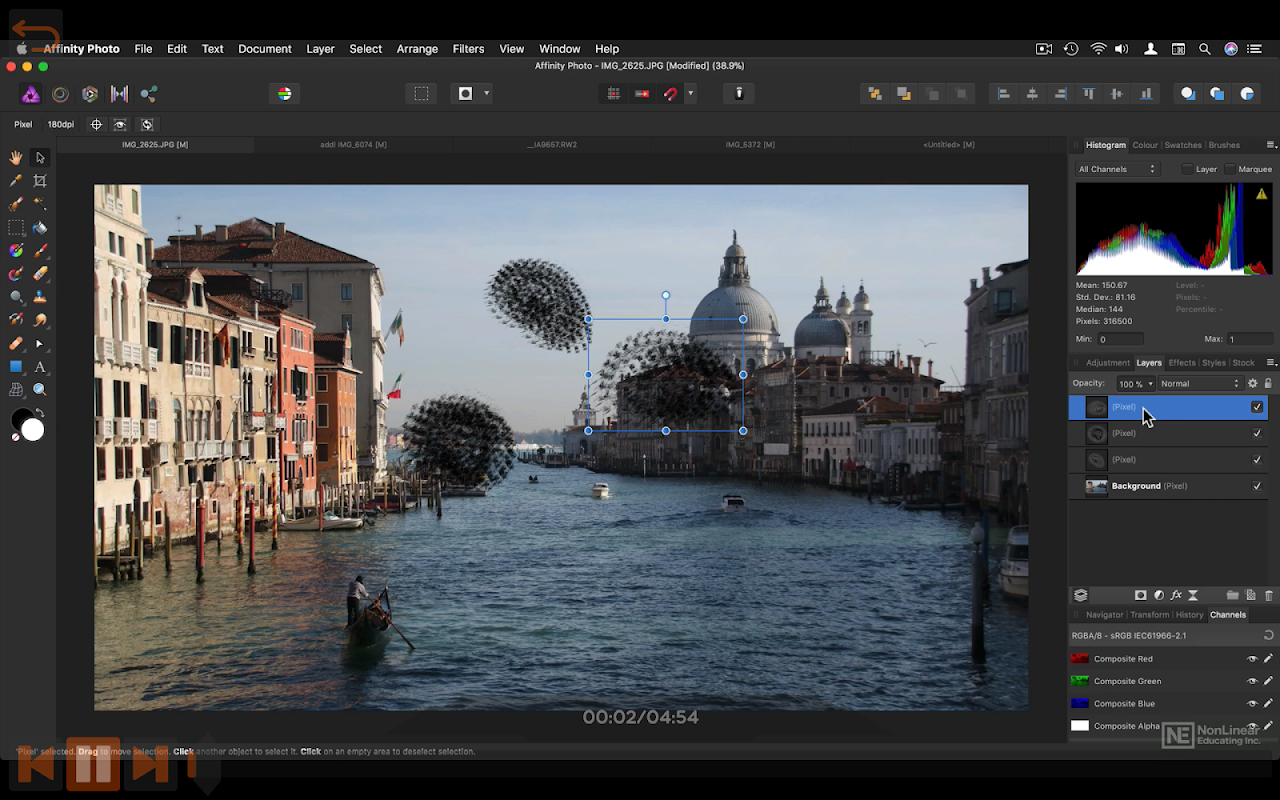Select the Crop tool

point(40,181)
